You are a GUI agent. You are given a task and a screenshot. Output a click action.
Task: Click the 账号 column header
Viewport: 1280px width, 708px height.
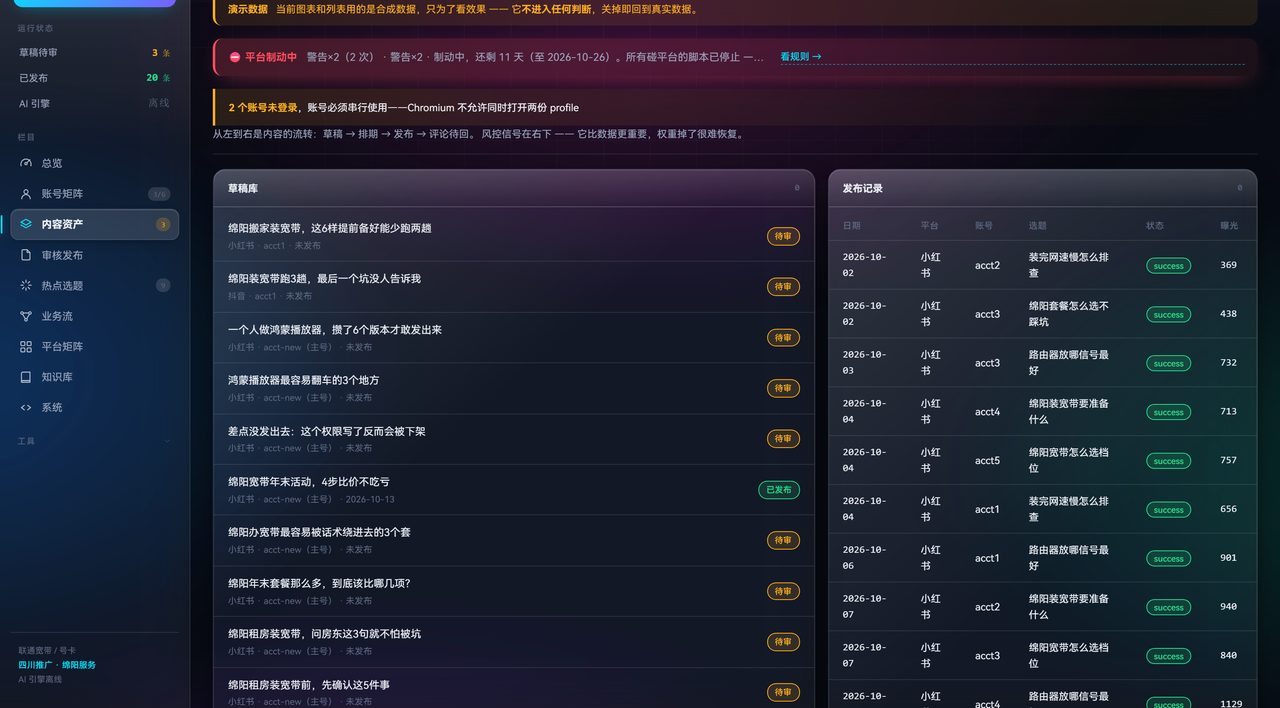[984, 226]
